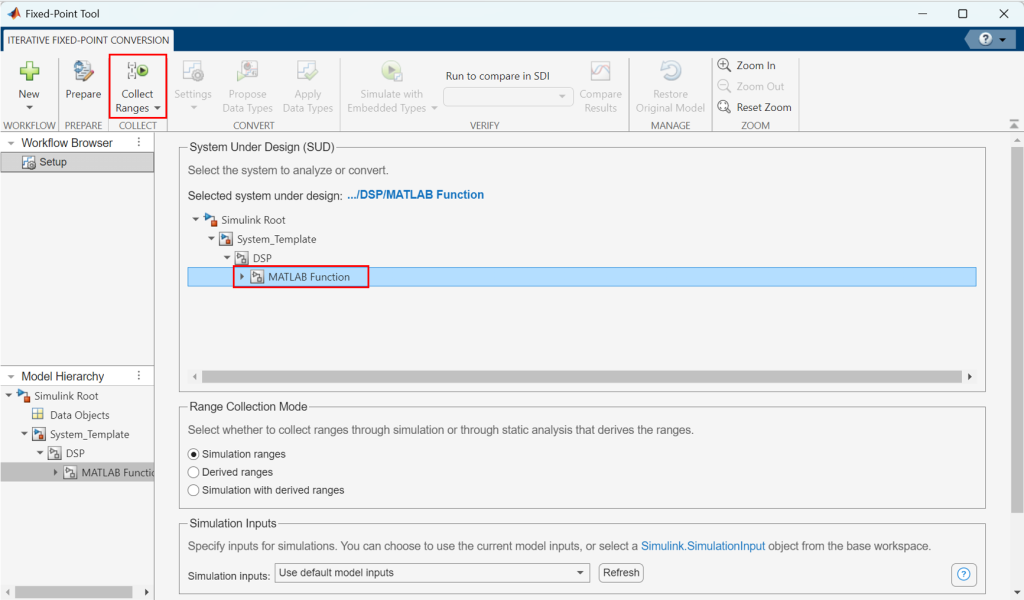Collapse System_Template in Model Hierarchy
The image size is (1024, 600).
click(24, 434)
